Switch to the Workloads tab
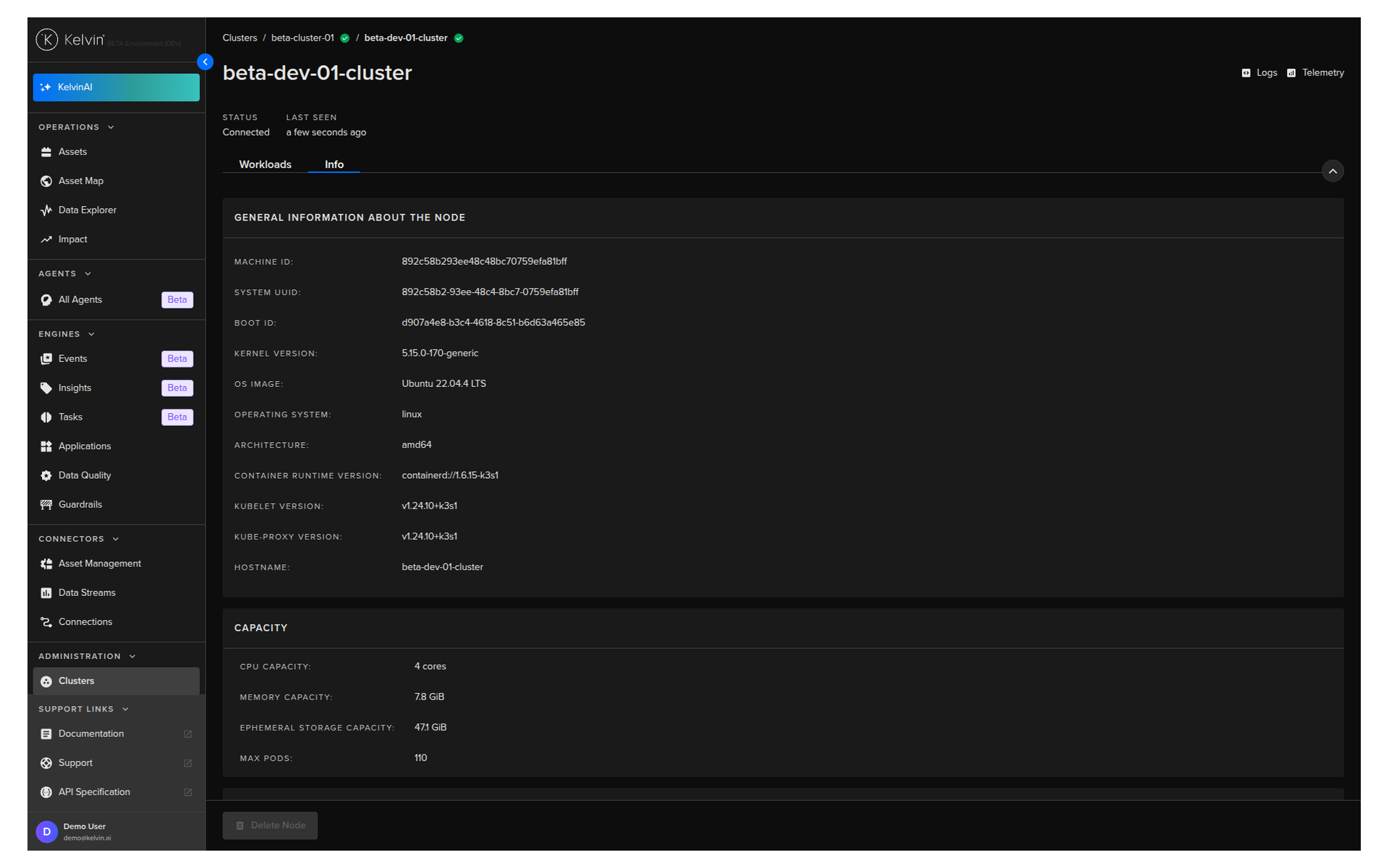Image resolution: width=1389 pixels, height=868 pixels. 266,164
